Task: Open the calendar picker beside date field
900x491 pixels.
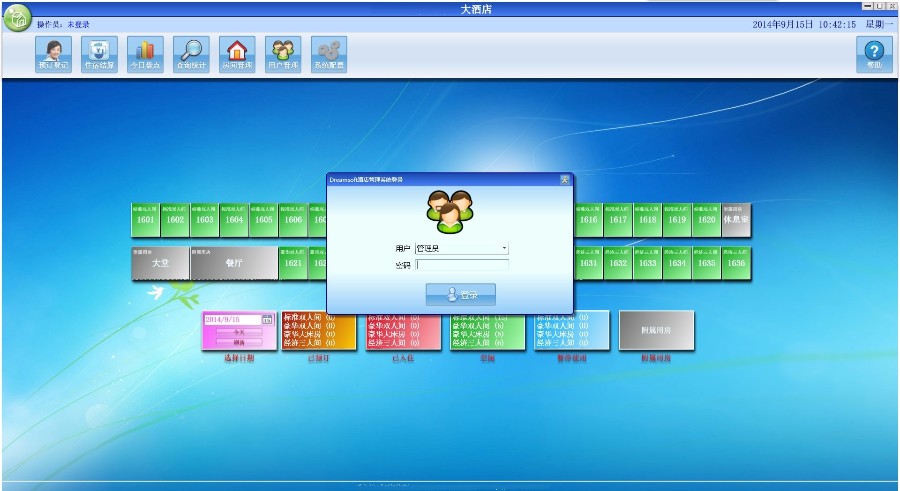Action: (267, 319)
